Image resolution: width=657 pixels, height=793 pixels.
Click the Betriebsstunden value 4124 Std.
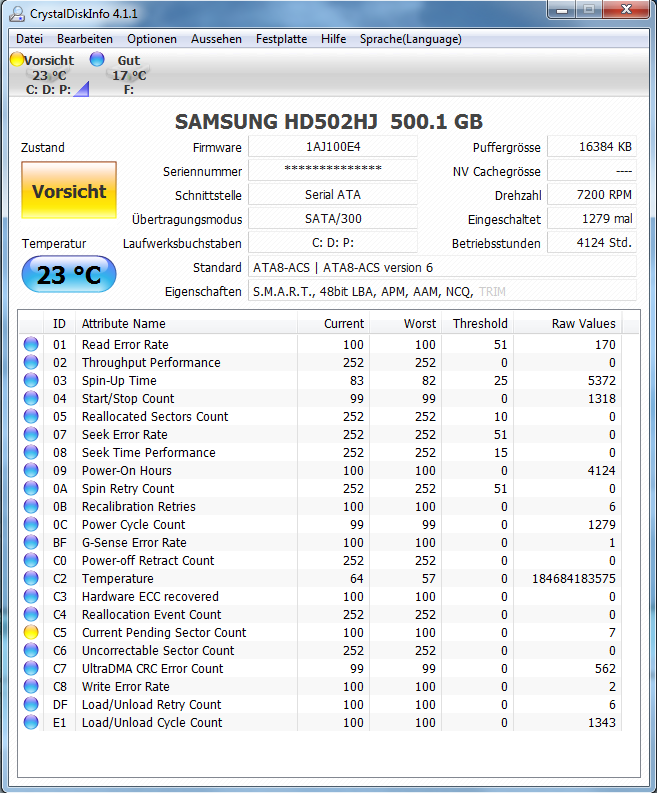pyautogui.click(x=592, y=243)
